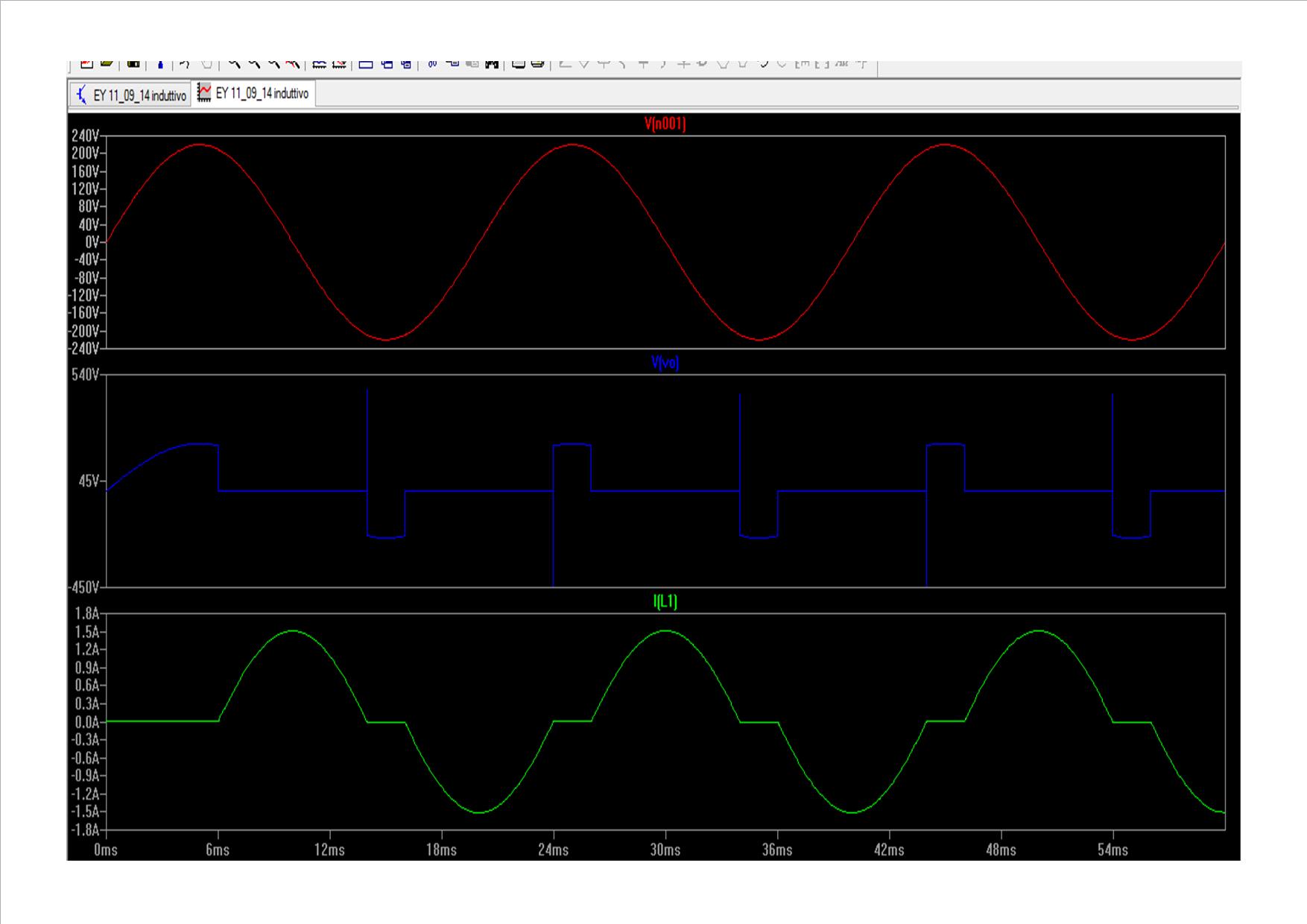Click the 30ms mark on time axis

click(x=665, y=850)
